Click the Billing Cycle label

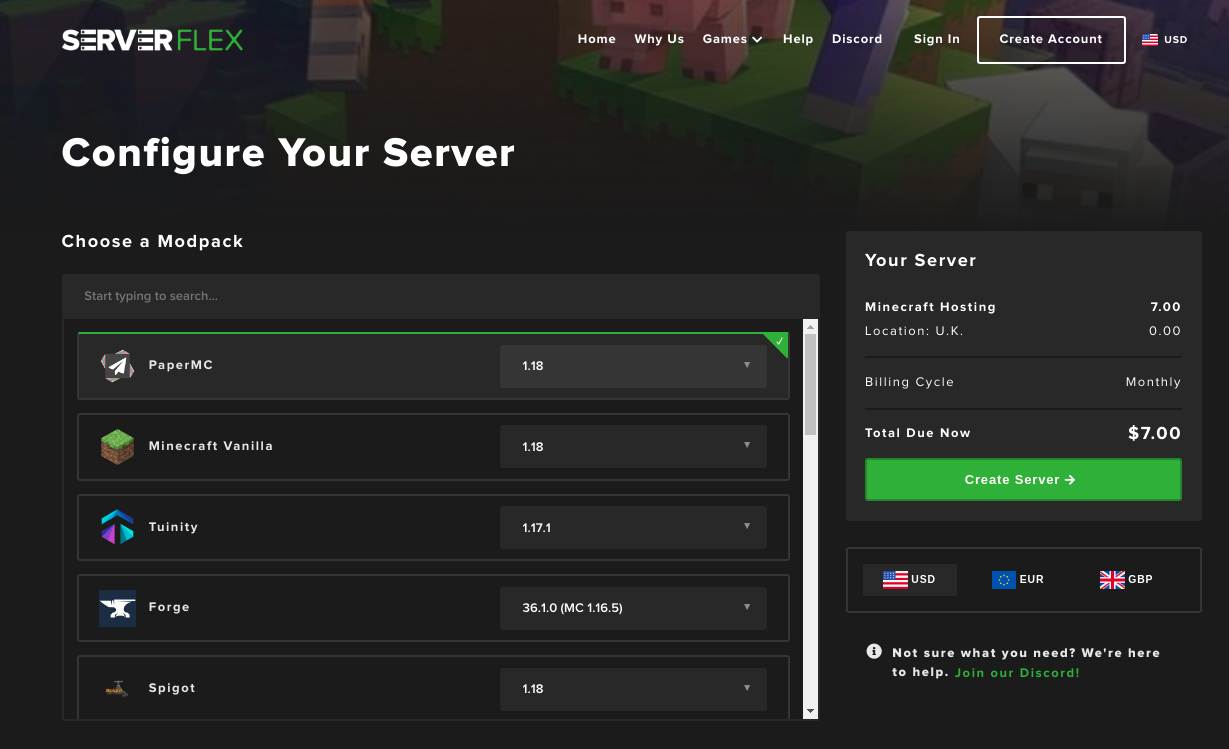click(909, 382)
